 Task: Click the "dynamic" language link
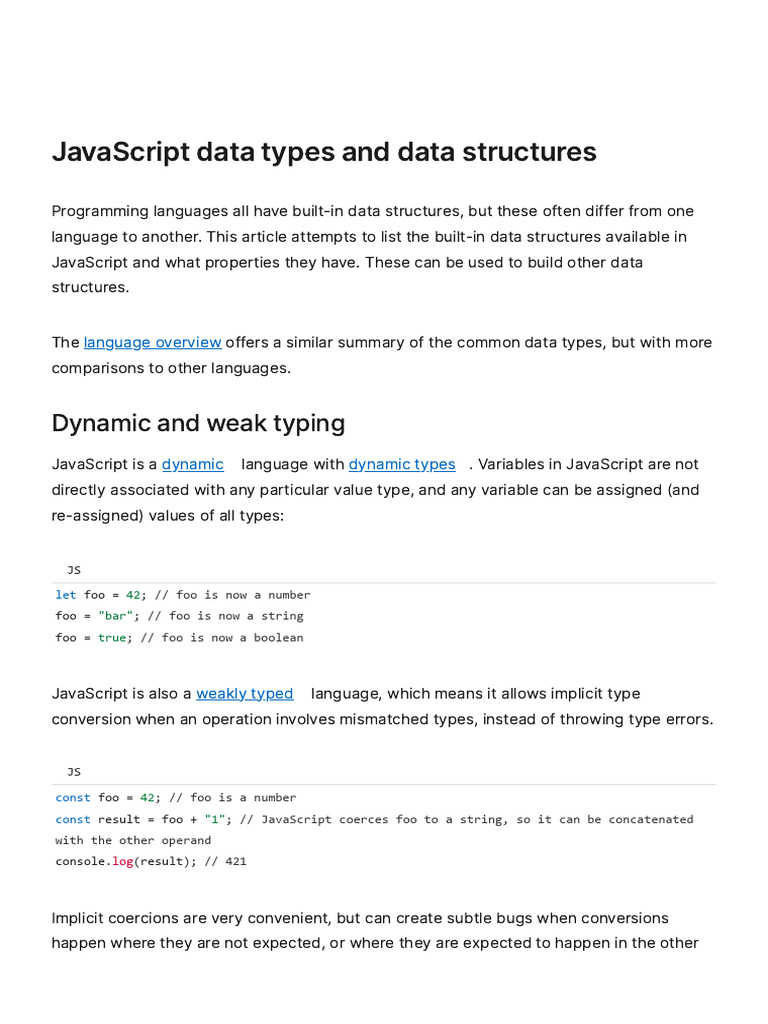click(x=192, y=464)
